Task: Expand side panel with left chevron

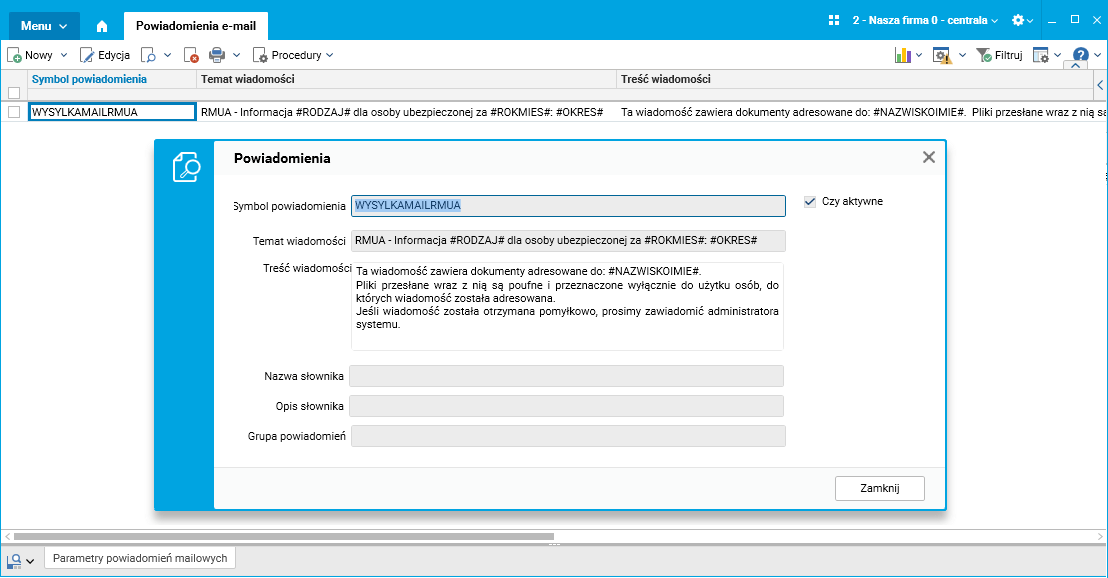Action: pos(1100,85)
